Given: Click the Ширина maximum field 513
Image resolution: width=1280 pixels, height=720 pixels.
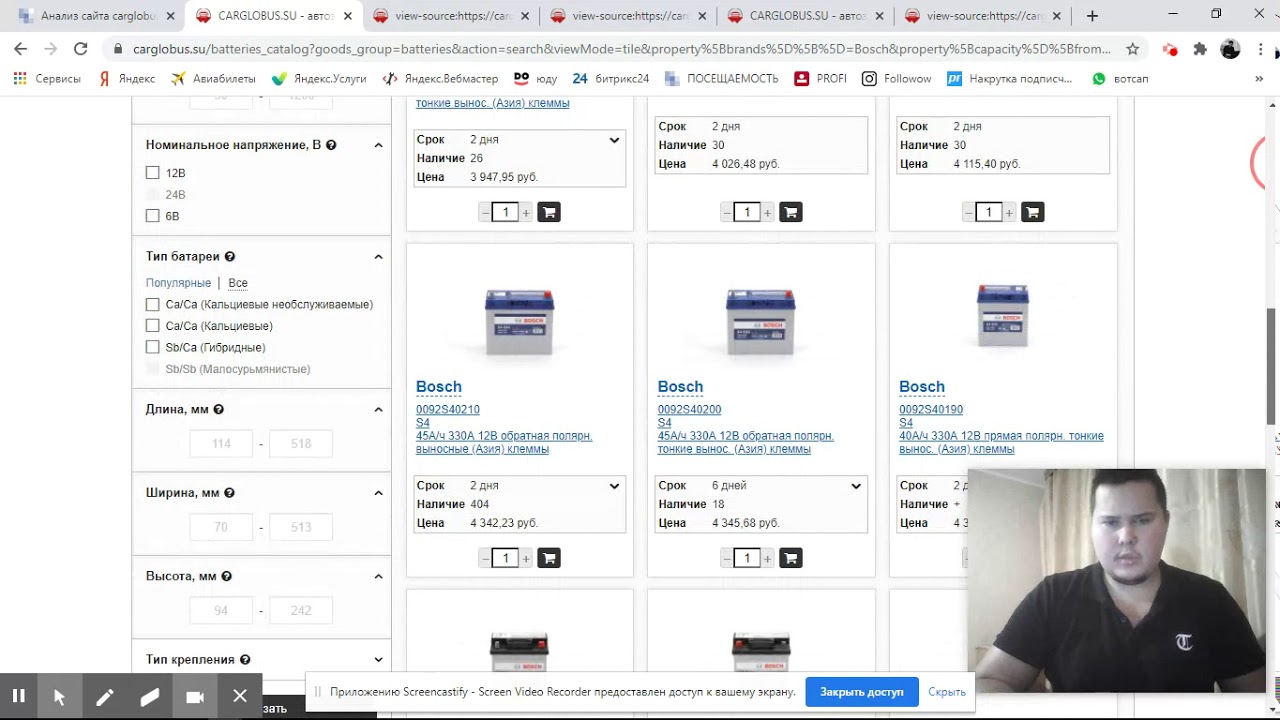Looking at the screenshot, I should coord(300,527).
